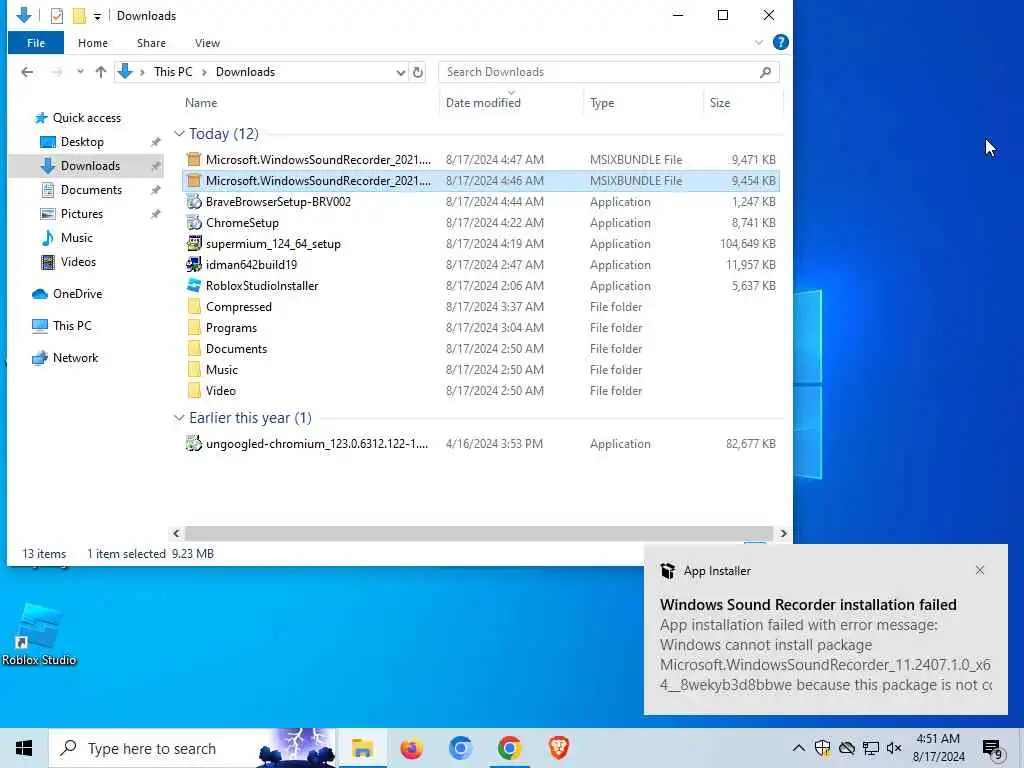The image size is (1024, 768).
Task: Open the File ribbon tab
Action: [36, 43]
